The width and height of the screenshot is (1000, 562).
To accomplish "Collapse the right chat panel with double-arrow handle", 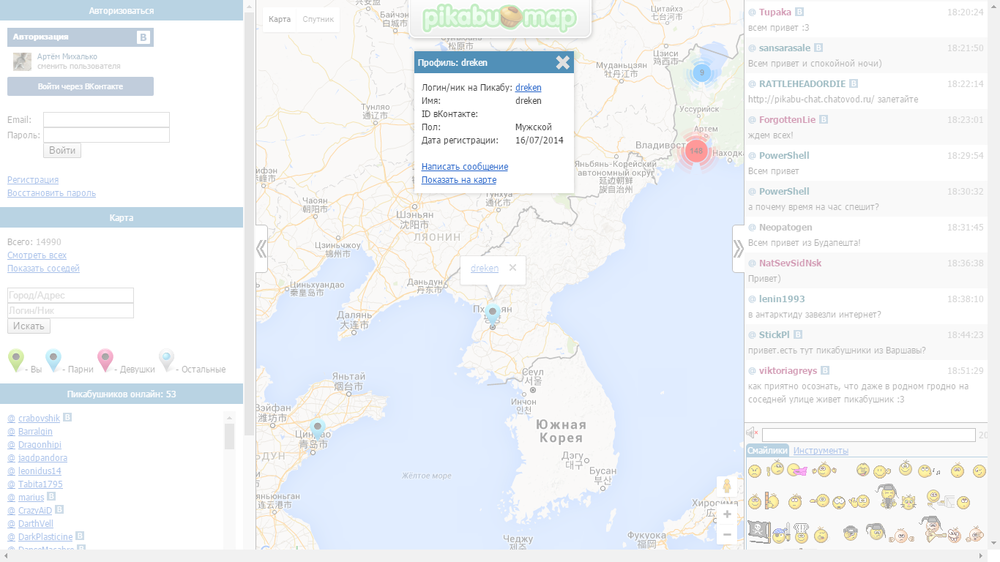I will click(738, 249).
